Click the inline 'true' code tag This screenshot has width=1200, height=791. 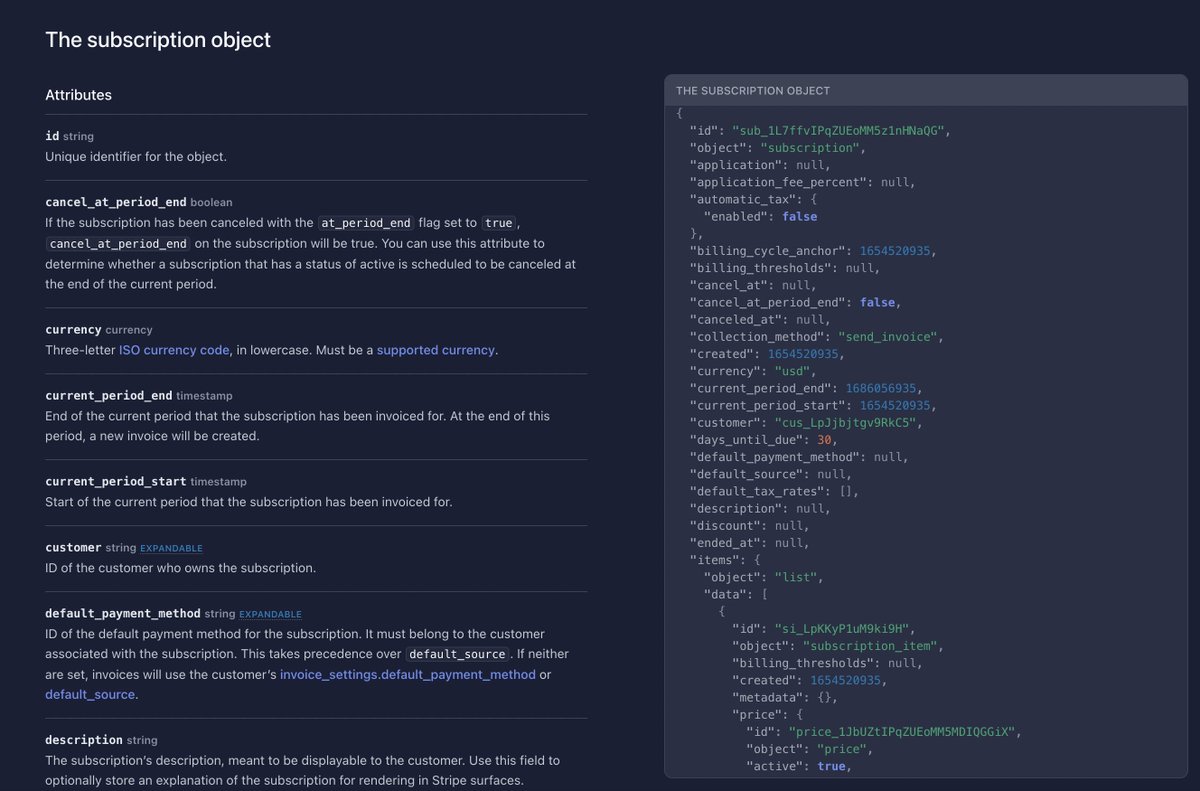[x=498, y=223]
